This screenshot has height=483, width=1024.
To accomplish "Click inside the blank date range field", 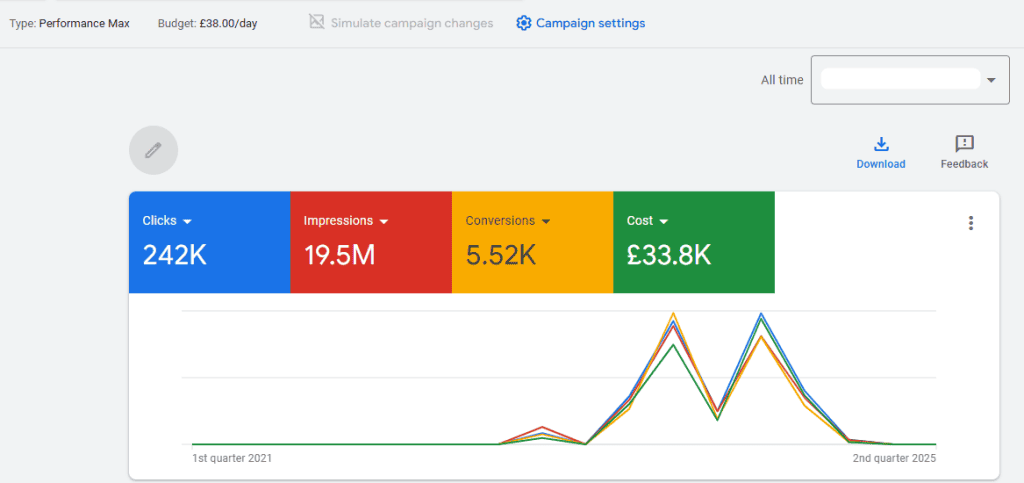I will [x=899, y=80].
